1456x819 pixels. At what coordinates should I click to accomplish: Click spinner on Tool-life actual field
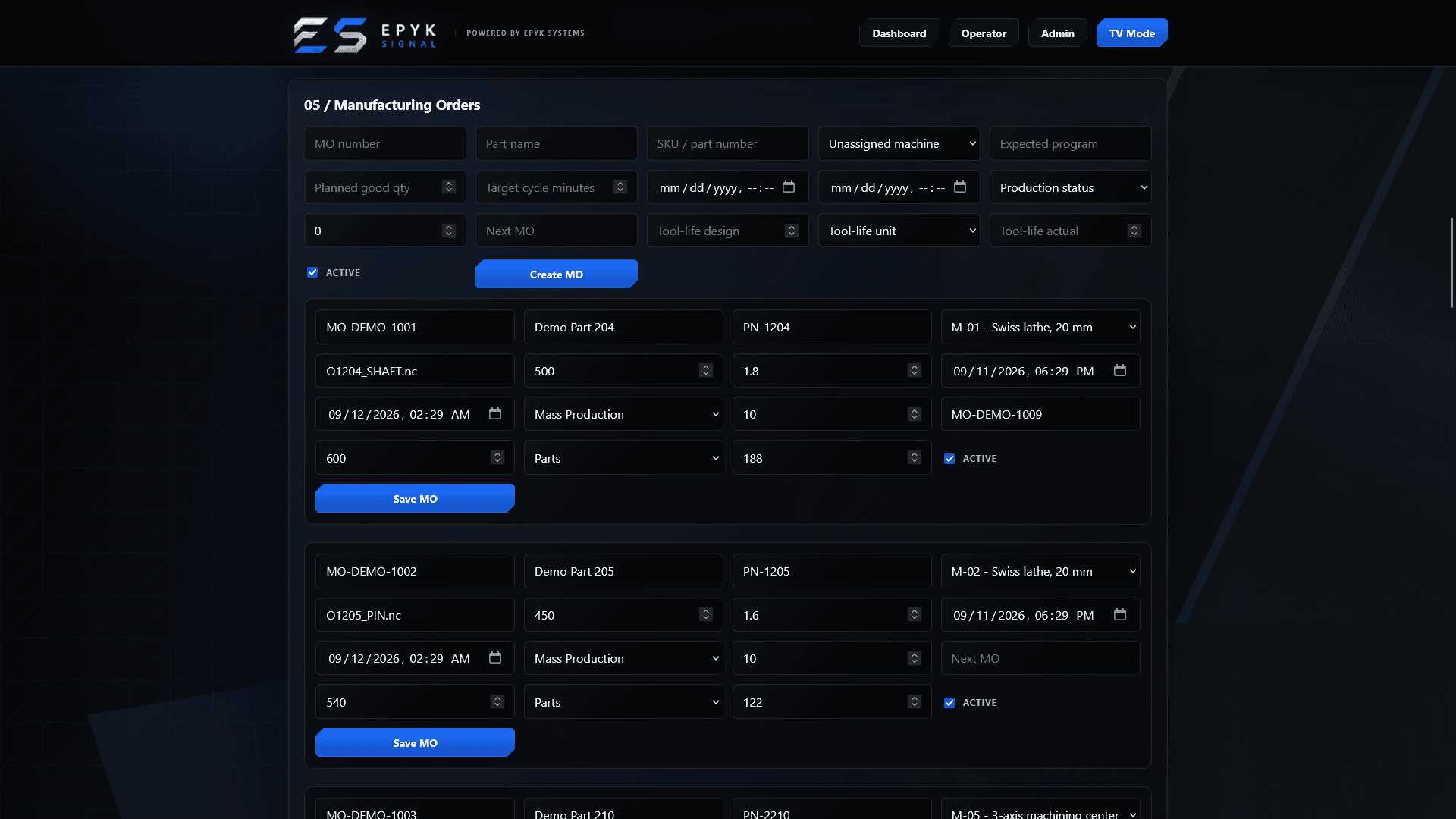pyautogui.click(x=1134, y=231)
